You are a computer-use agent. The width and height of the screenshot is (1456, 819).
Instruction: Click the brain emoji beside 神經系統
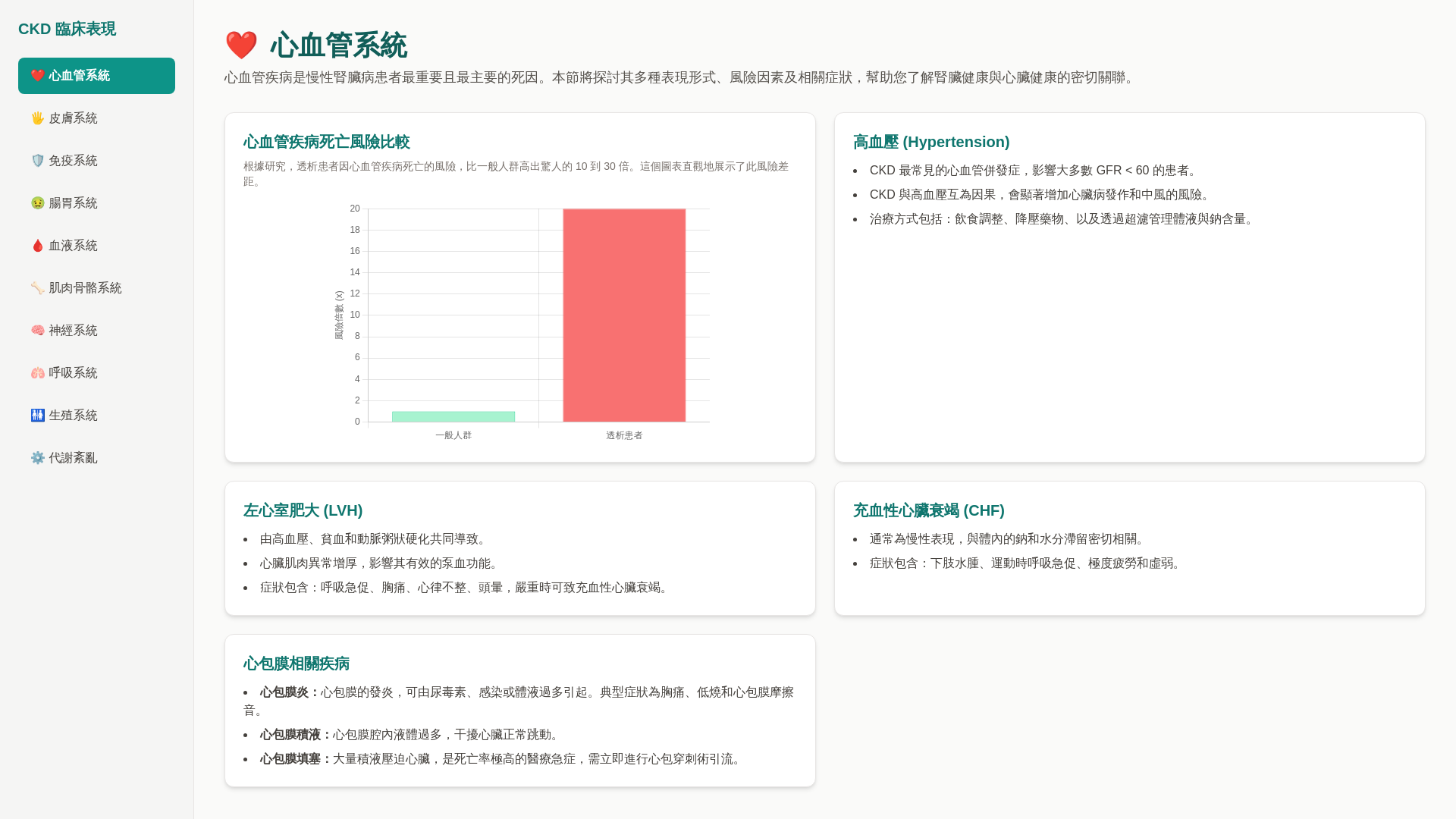click(37, 331)
